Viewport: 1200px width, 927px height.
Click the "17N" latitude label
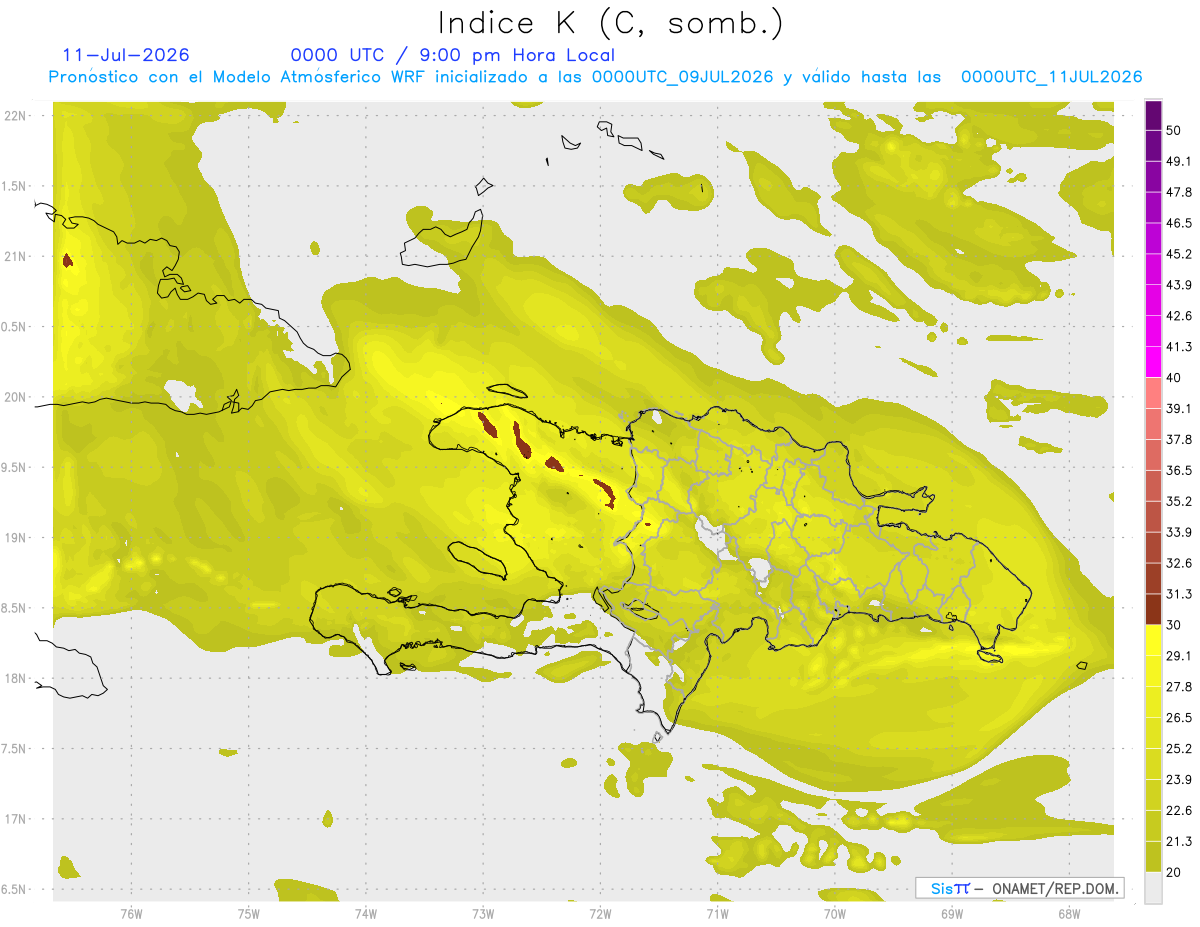pyautogui.click(x=16, y=819)
